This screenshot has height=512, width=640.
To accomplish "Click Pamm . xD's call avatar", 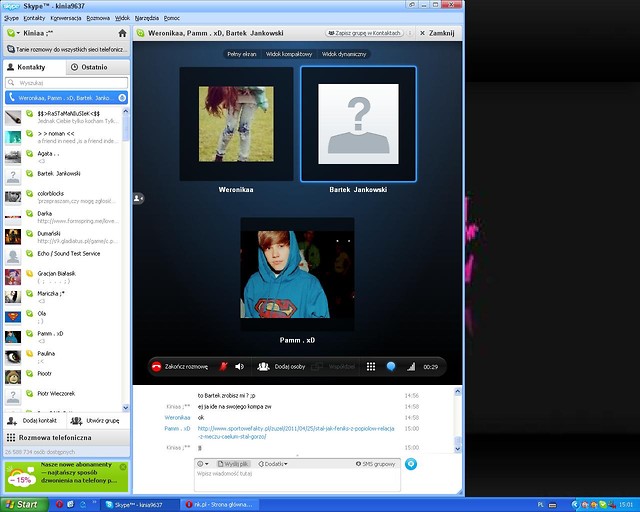I will click(297, 274).
